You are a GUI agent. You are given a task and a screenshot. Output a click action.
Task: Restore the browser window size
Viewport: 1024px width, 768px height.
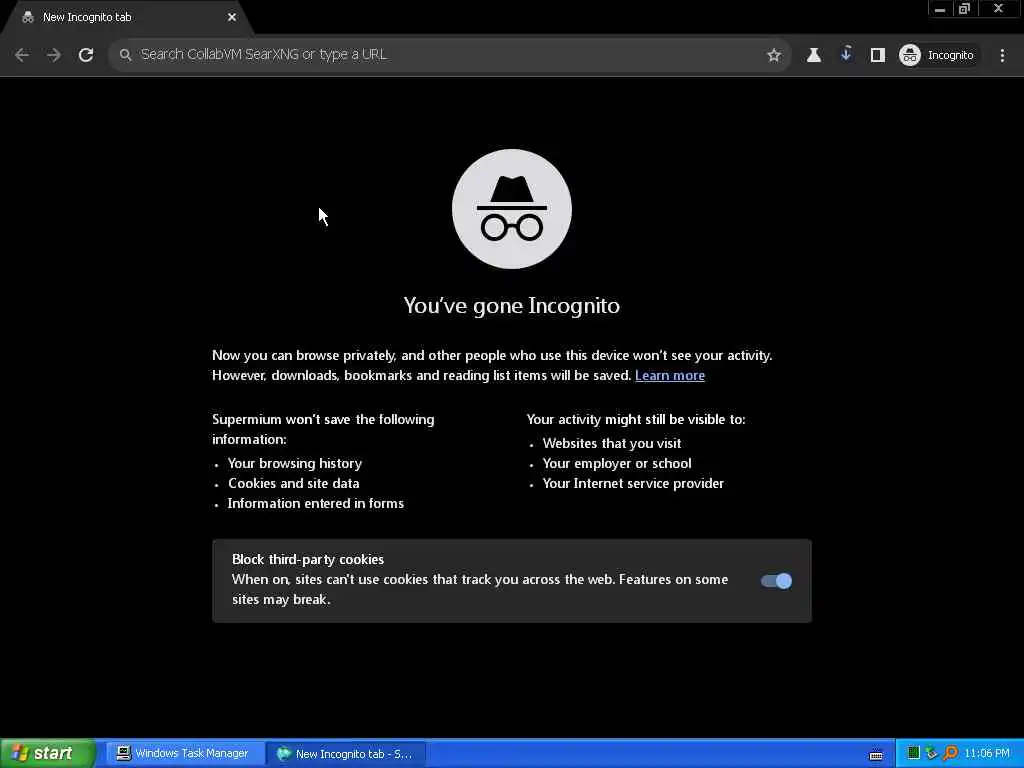point(965,9)
